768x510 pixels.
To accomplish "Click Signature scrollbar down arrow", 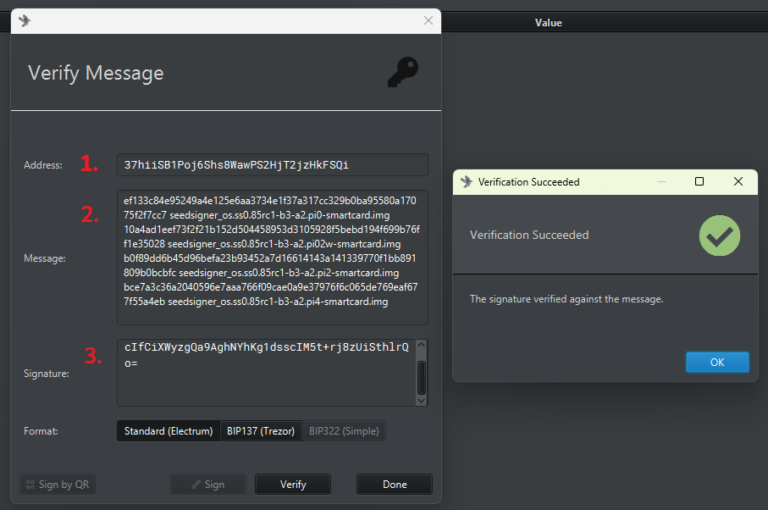I will click(x=421, y=401).
